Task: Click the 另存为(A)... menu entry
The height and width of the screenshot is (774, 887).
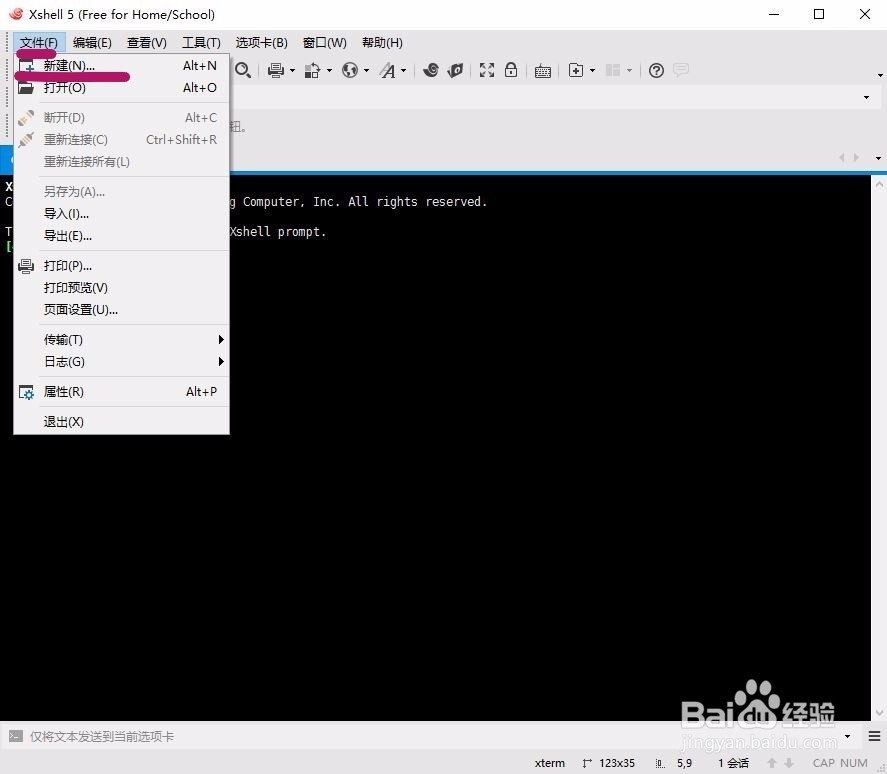Action: (x=121, y=192)
